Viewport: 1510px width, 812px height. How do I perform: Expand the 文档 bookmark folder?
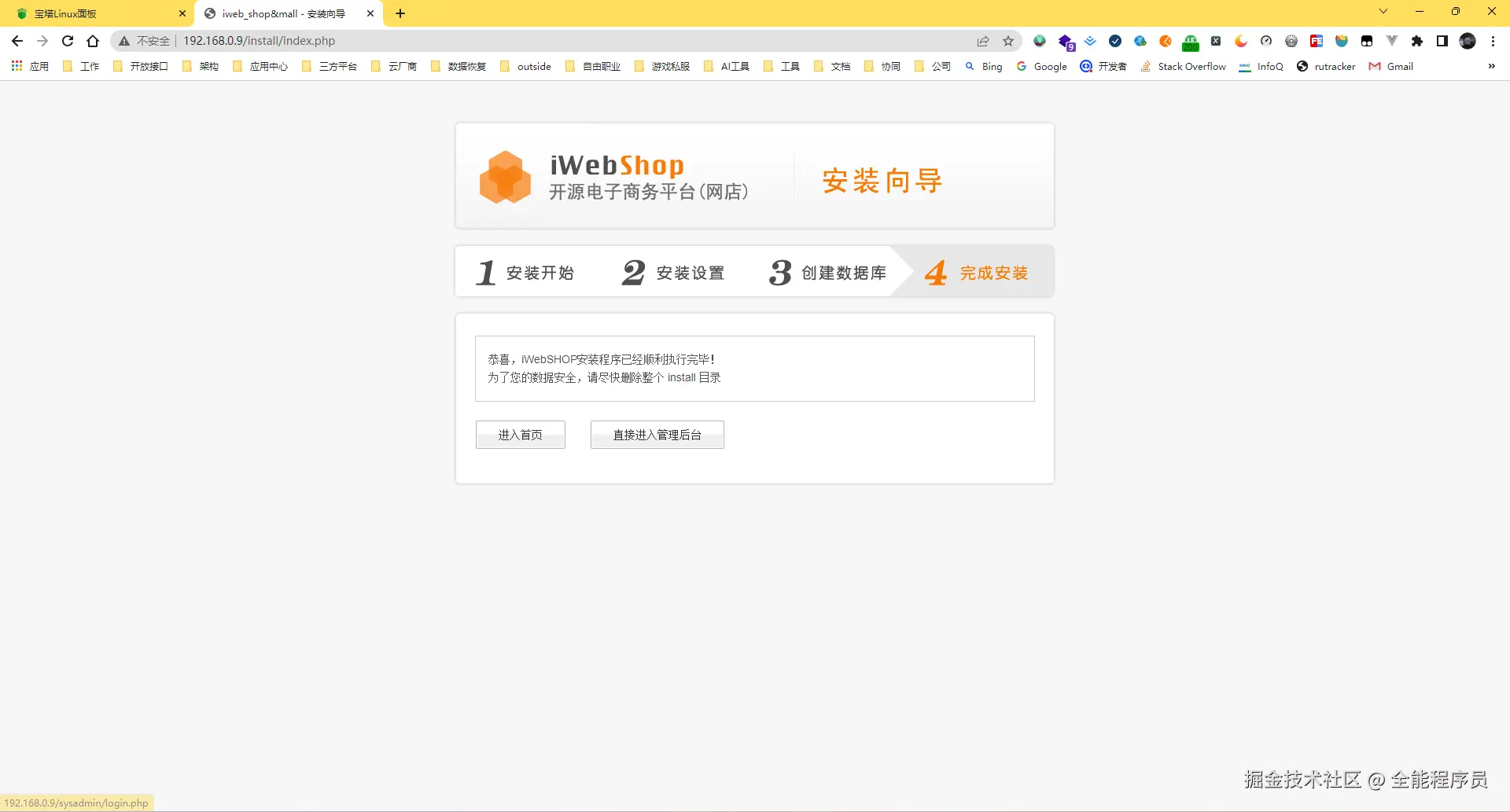(x=832, y=66)
